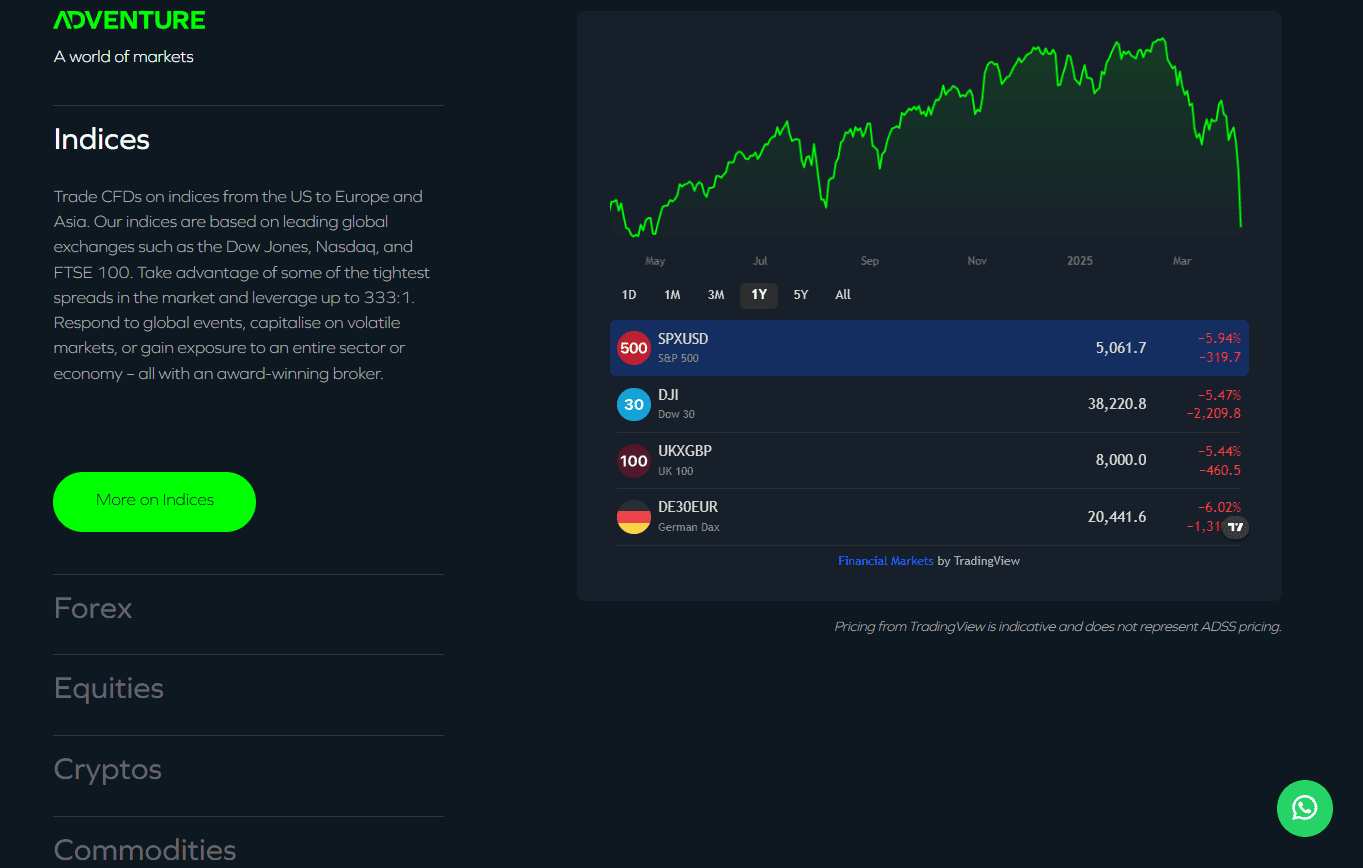Open the WhatsApp chat icon

pos(1304,808)
